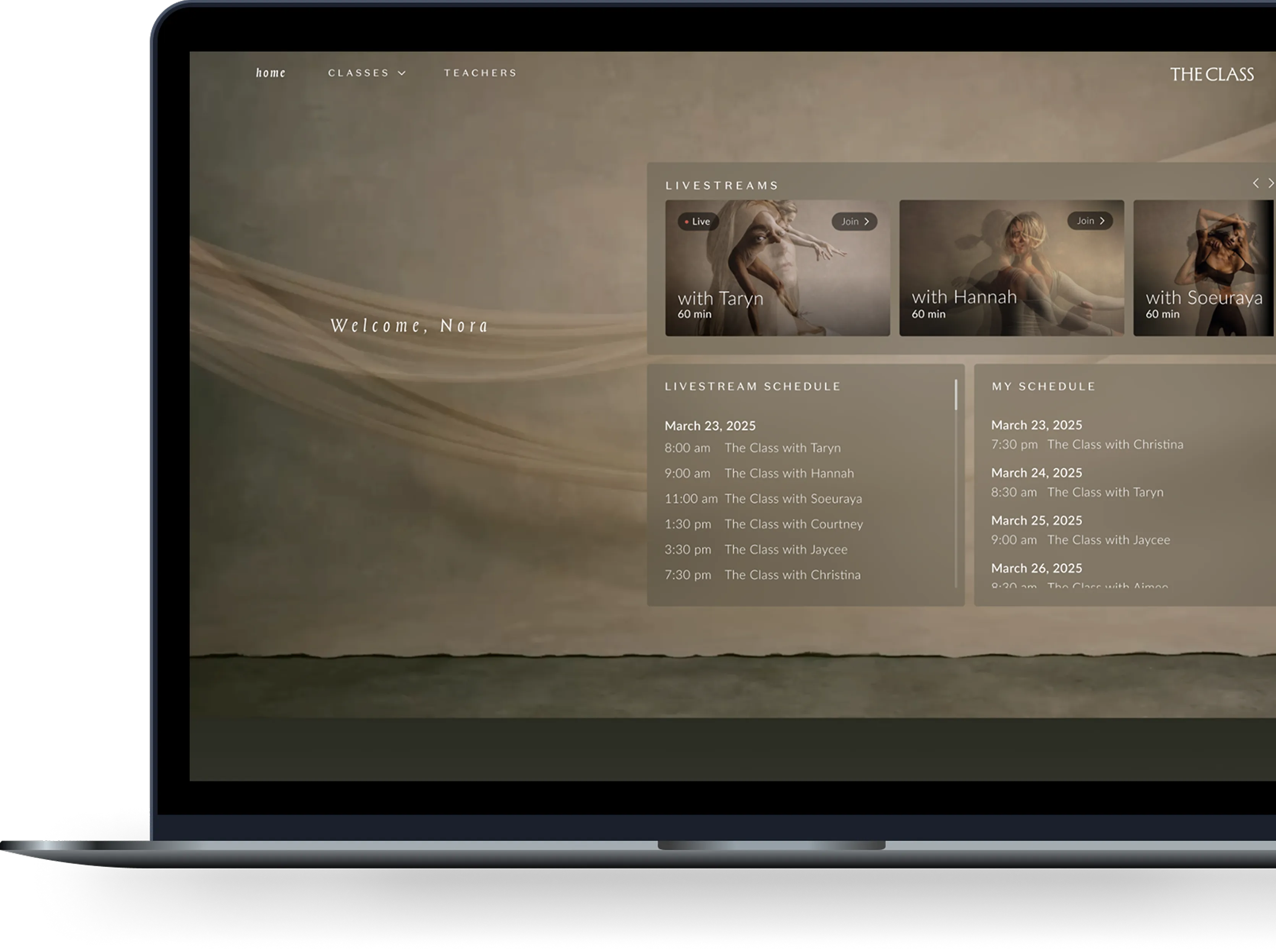
Task: Select 8:00 am The Class with Taryn
Action: point(753,448)
